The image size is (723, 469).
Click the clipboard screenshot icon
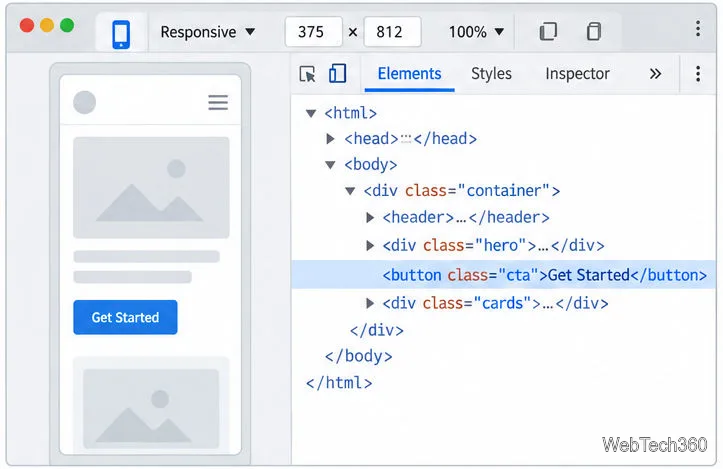pyautogui.click(x=593, y=31)
